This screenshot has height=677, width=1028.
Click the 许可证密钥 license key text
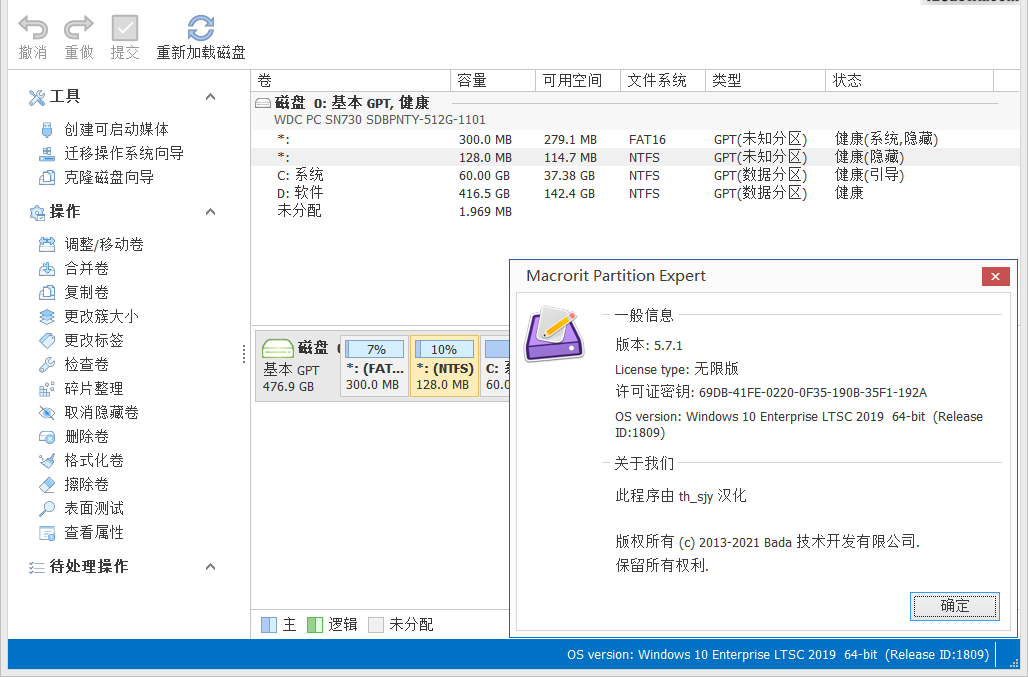(x=770, y=393)
